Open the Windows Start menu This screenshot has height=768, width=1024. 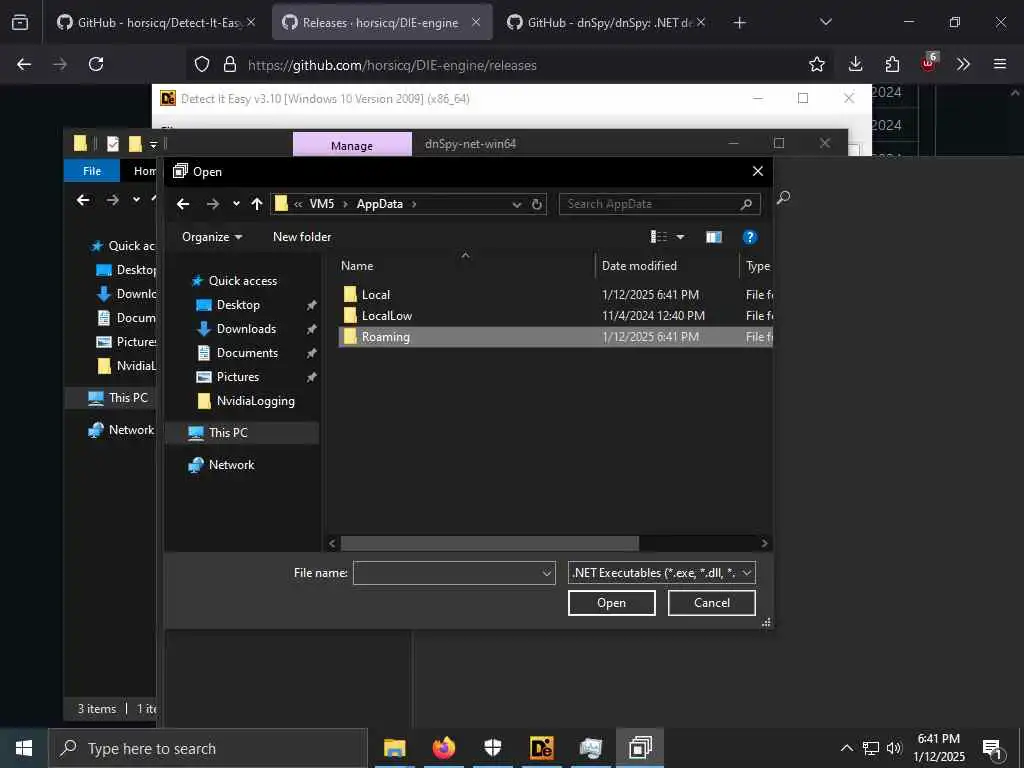pyautogui.click(x=24, y=748)
